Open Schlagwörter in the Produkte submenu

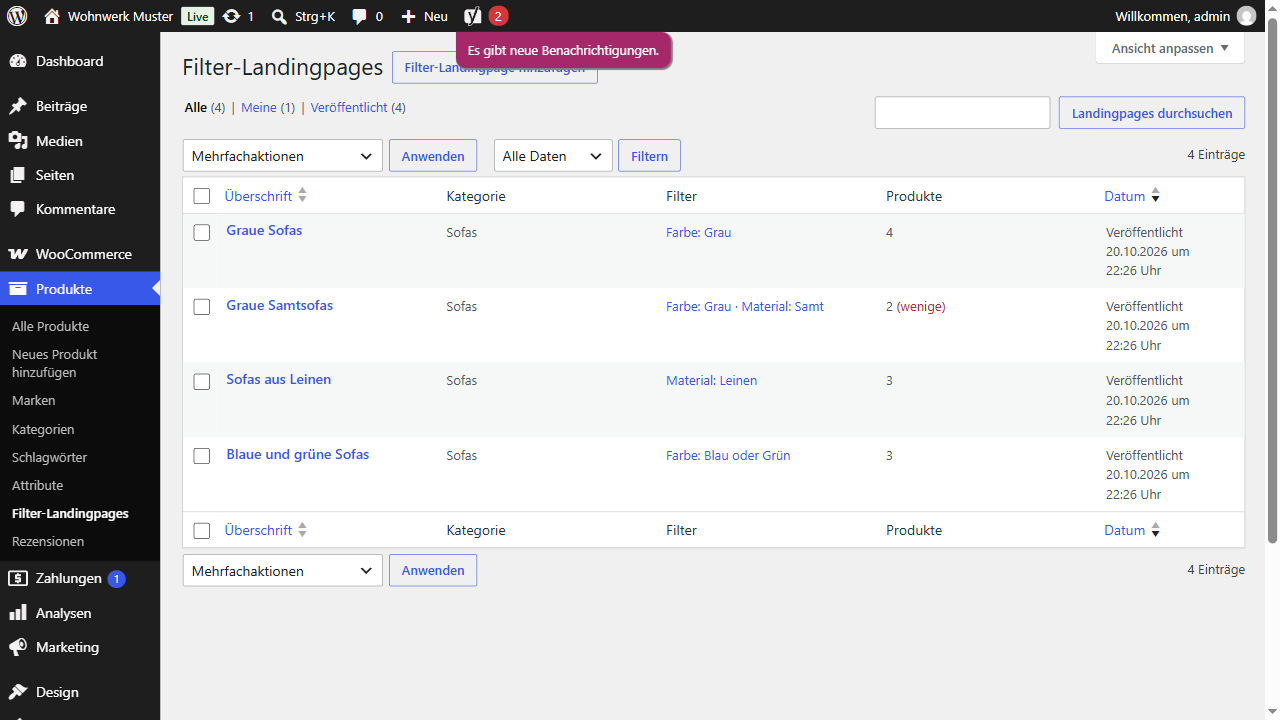50,457
